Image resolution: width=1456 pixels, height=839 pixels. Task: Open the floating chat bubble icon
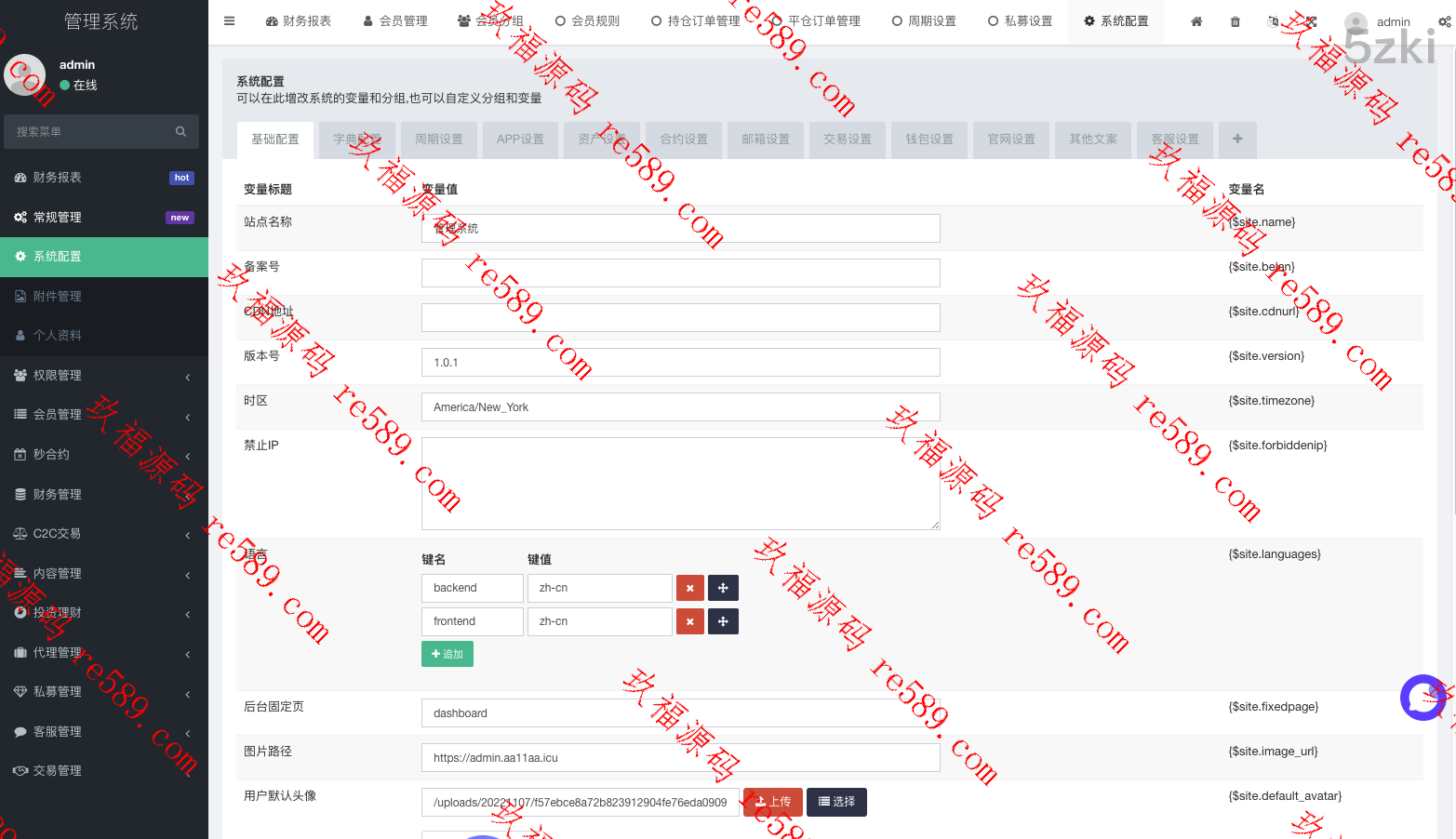(1423, 698)
